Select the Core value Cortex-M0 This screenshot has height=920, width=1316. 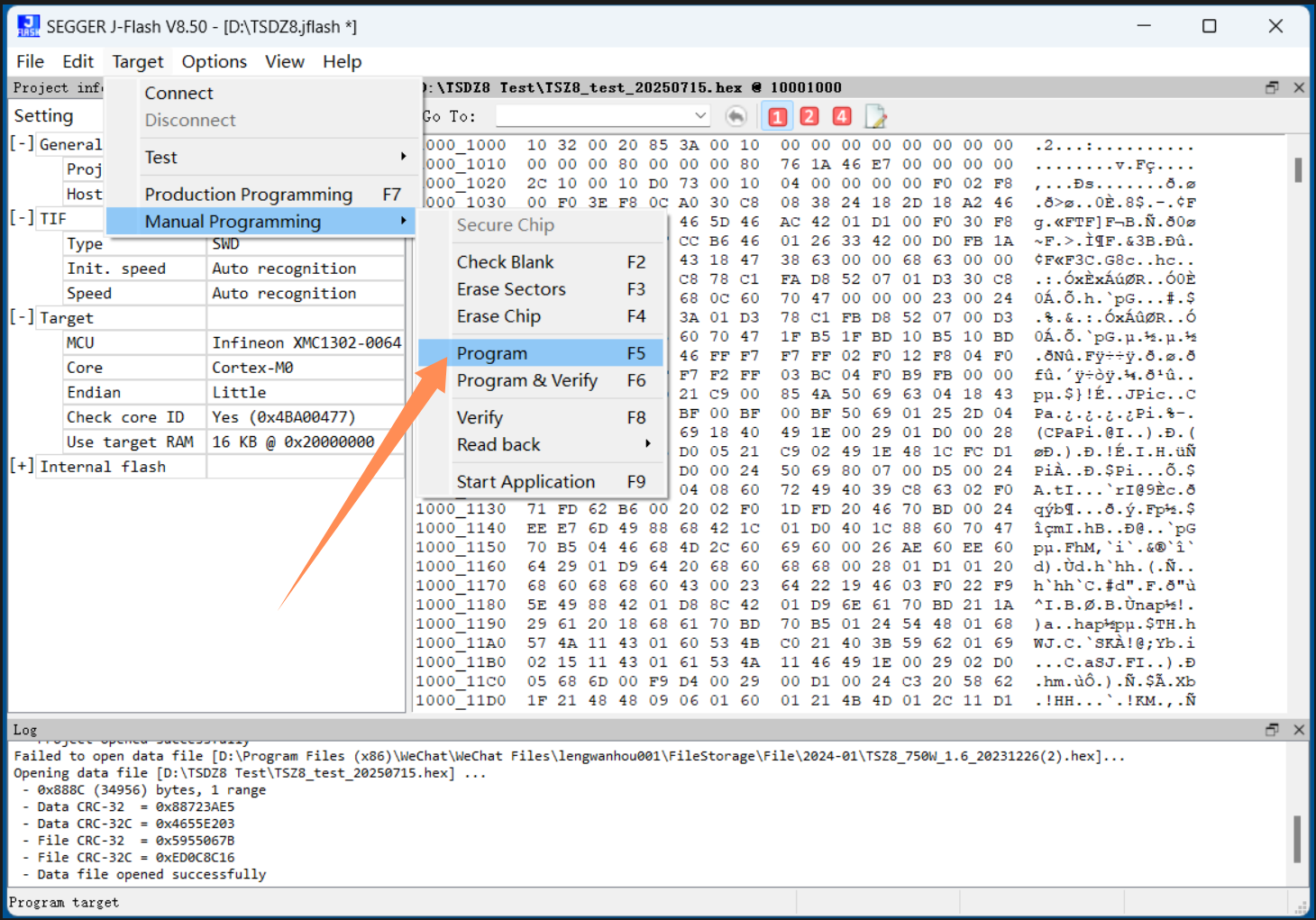(x=306, y=367)
